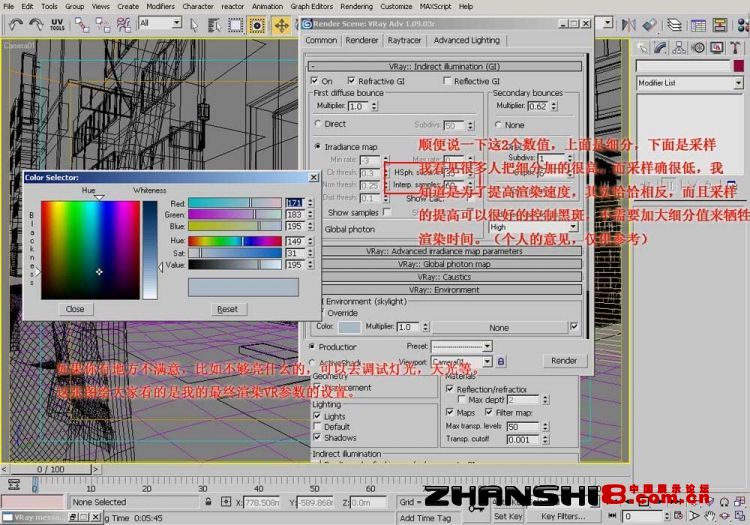The image size is (750, 525).
Task: Toggle the Filter maps checkbox
Action: [x=488, y=412]
